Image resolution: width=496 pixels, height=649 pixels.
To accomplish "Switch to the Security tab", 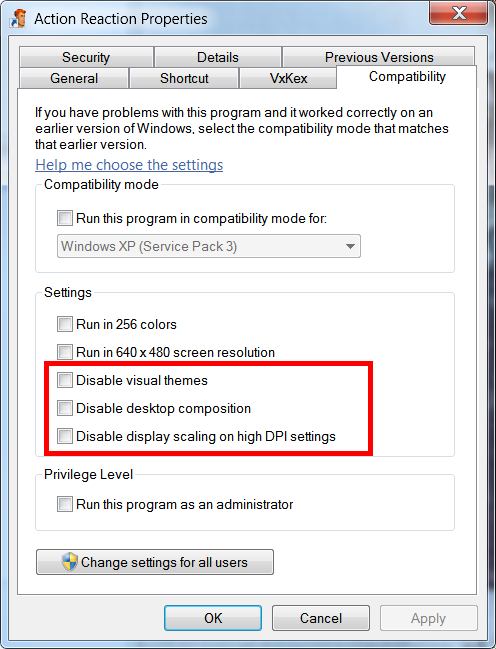I will 86,57.
